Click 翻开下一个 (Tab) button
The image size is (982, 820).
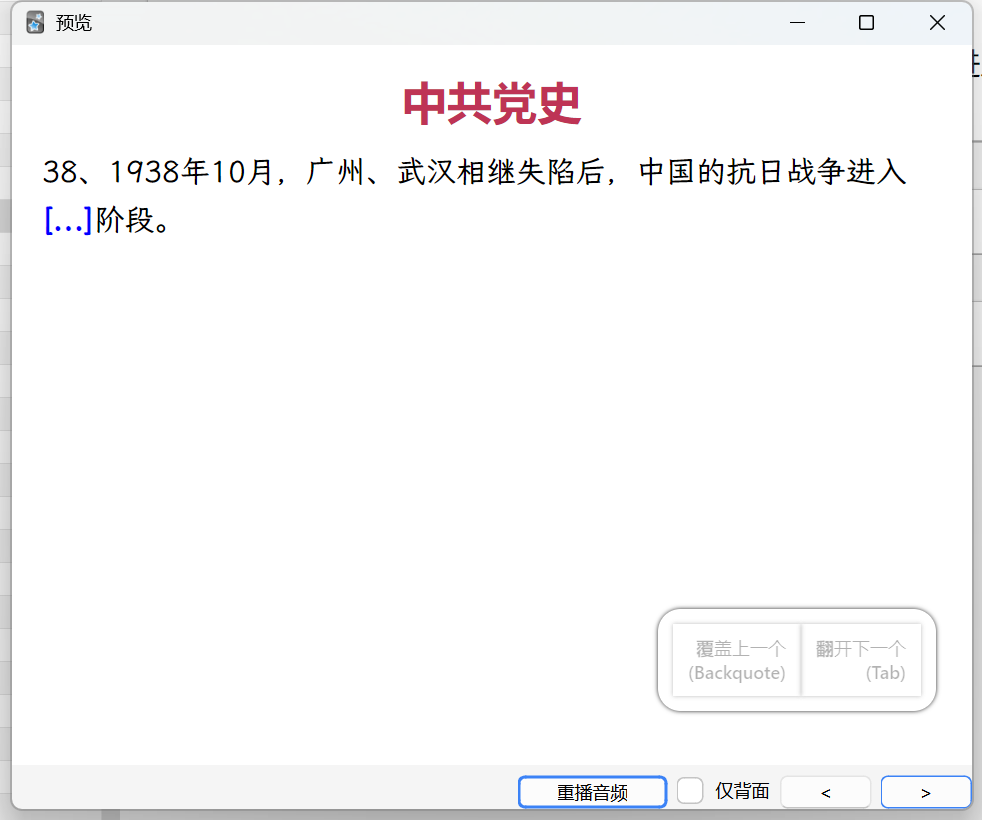click(x=861, y=660)
